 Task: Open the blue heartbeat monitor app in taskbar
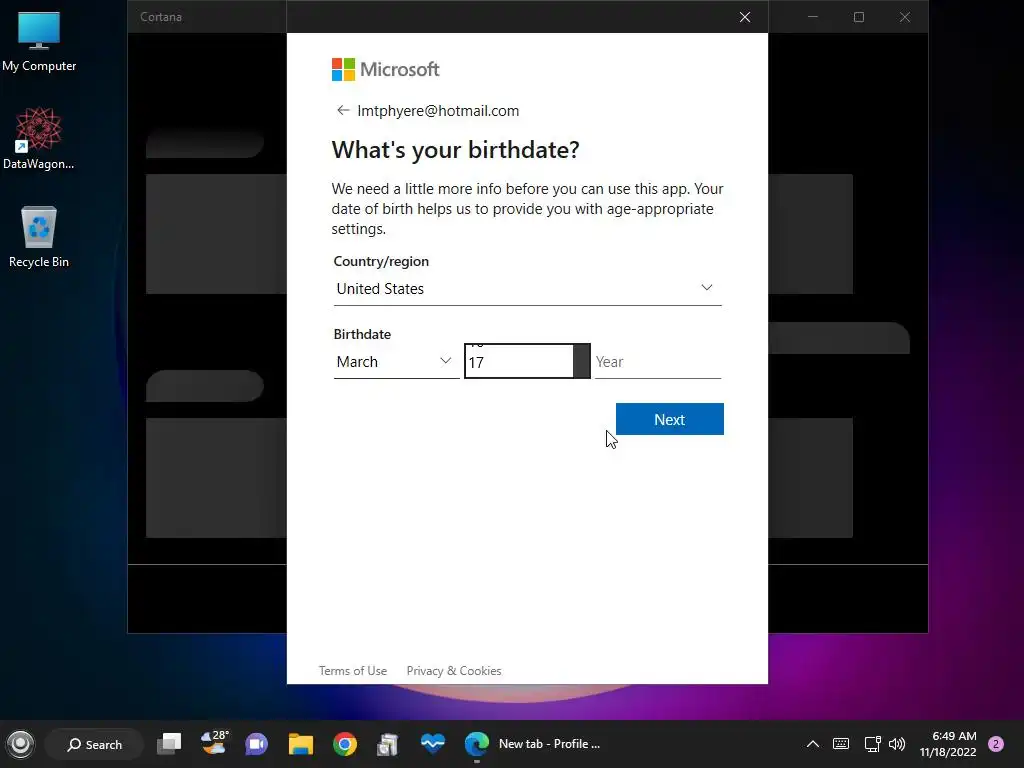coord(432,743)
